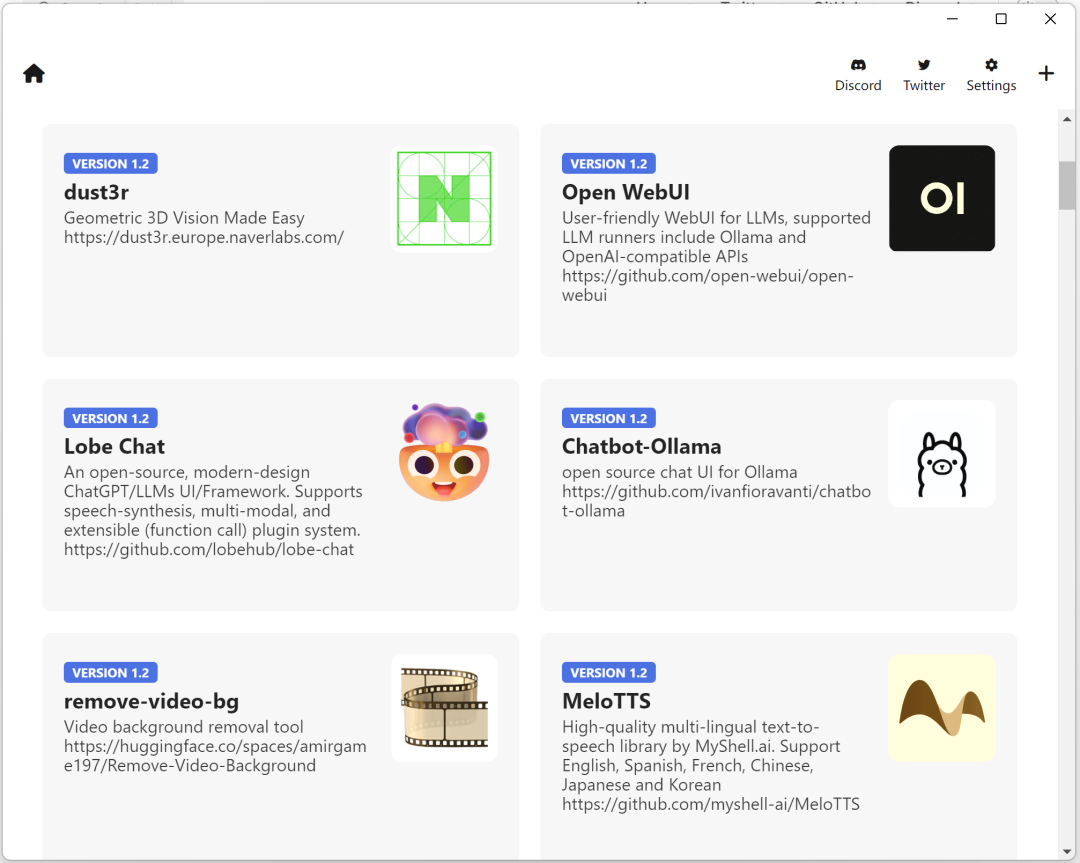This screenshot has height=863, width=1080.
Task: Minimize the application window
Action: [x=952, y=19]
